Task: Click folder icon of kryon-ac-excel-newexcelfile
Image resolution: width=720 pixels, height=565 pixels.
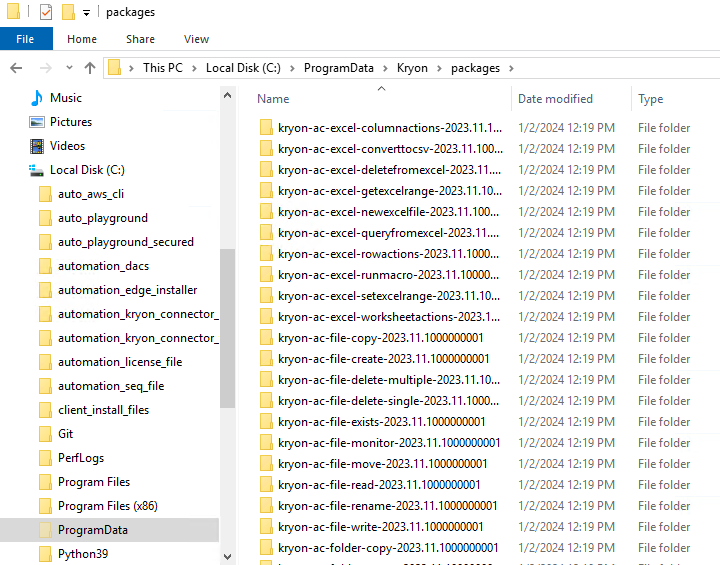Action: coord(266,212)
